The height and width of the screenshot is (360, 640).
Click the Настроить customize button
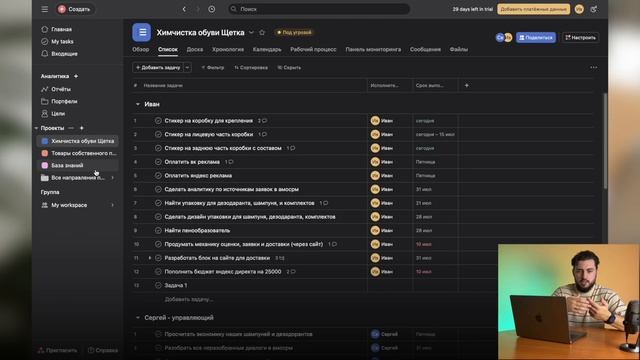click(580, 38)
